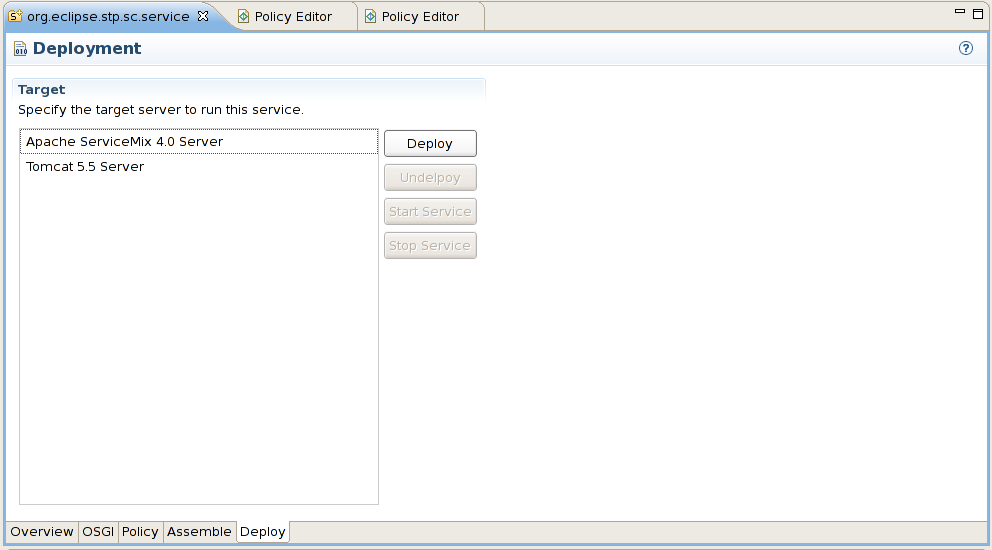Viewport: 992px width, 550px height.
Task: Click the Deployment page title
Action: 87,49
